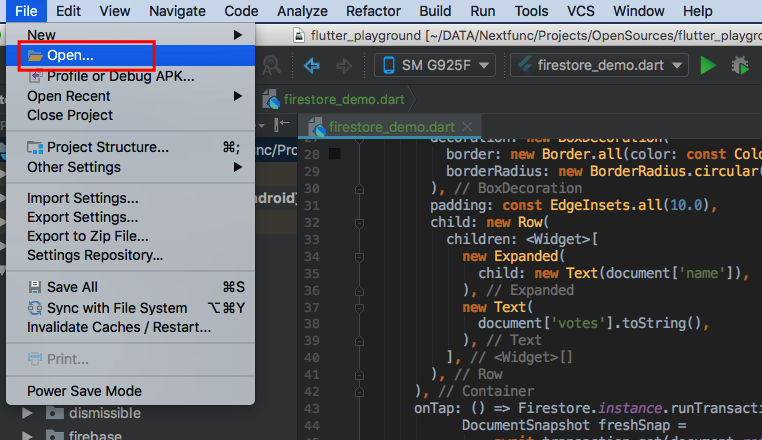Select Sync with File System
This screenshot has width=762, height=440.
(116, 308)
